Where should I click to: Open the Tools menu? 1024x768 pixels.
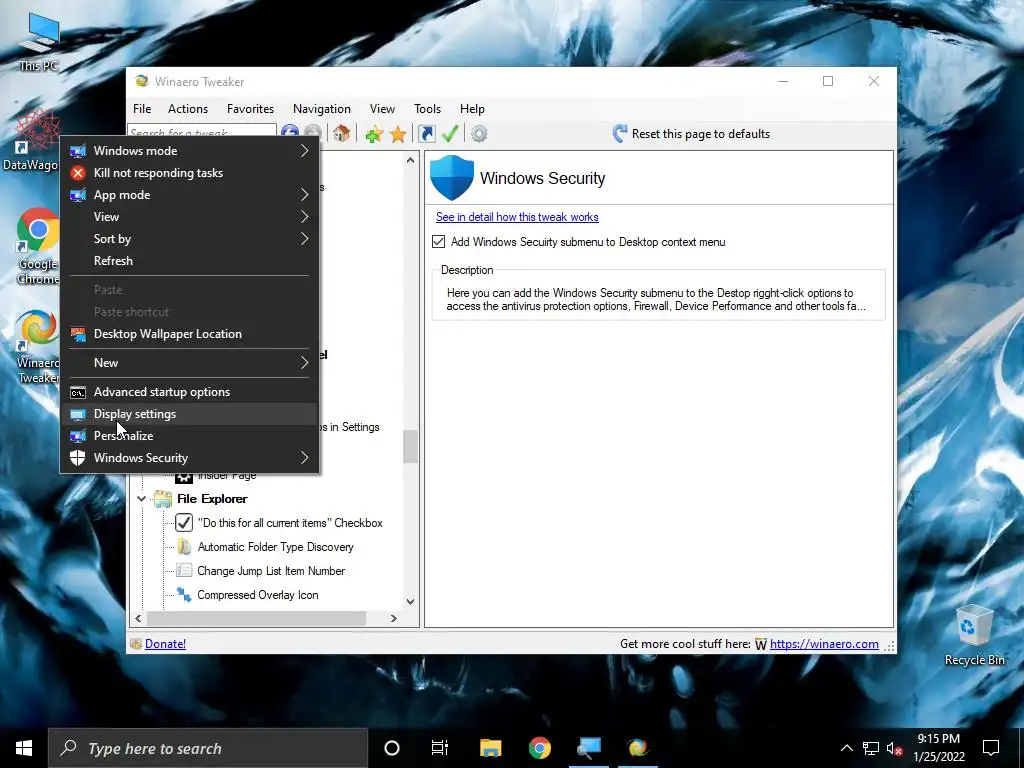coord(427,109)
